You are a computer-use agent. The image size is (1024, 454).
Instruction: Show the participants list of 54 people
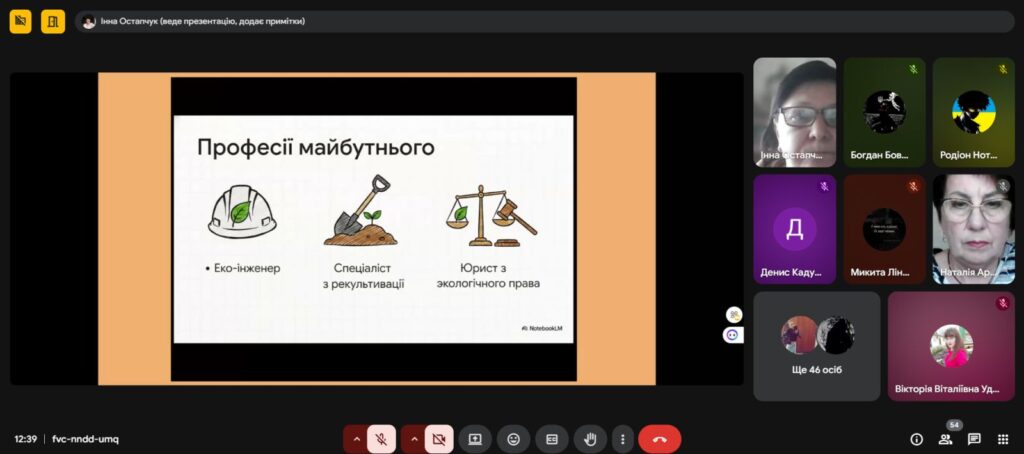tap(945, 439)
